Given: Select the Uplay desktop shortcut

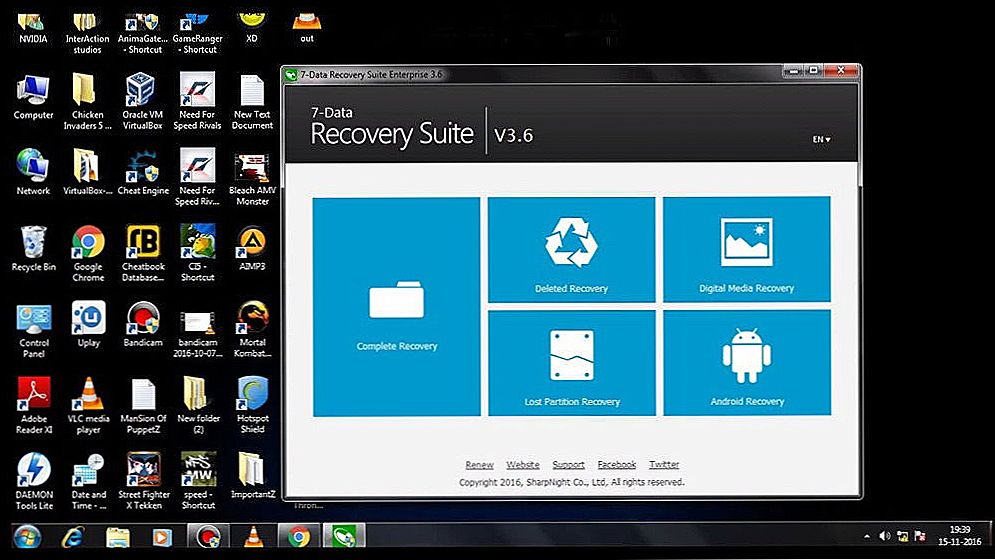Looking at the screenshot, I should (89, 324).
